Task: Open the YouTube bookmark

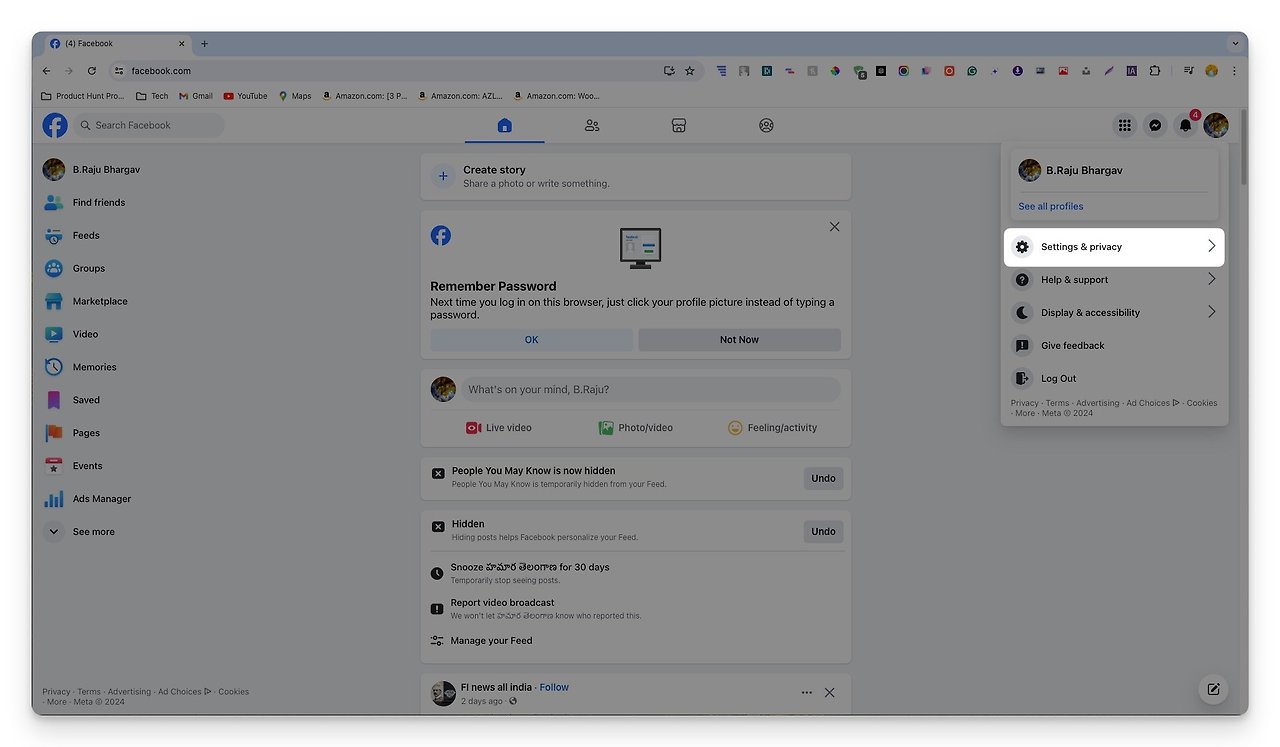Action: click(x=246, y=96)
